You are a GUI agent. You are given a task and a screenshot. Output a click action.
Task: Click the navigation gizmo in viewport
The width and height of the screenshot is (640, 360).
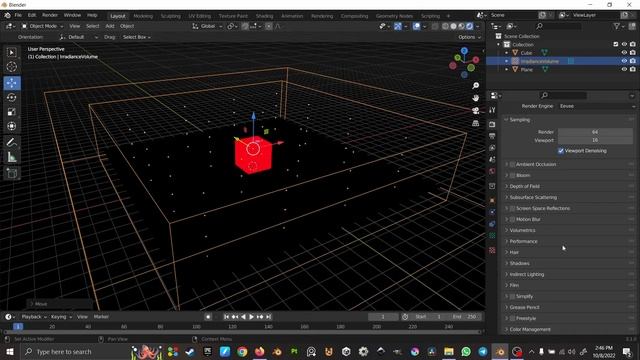(464, 62)
